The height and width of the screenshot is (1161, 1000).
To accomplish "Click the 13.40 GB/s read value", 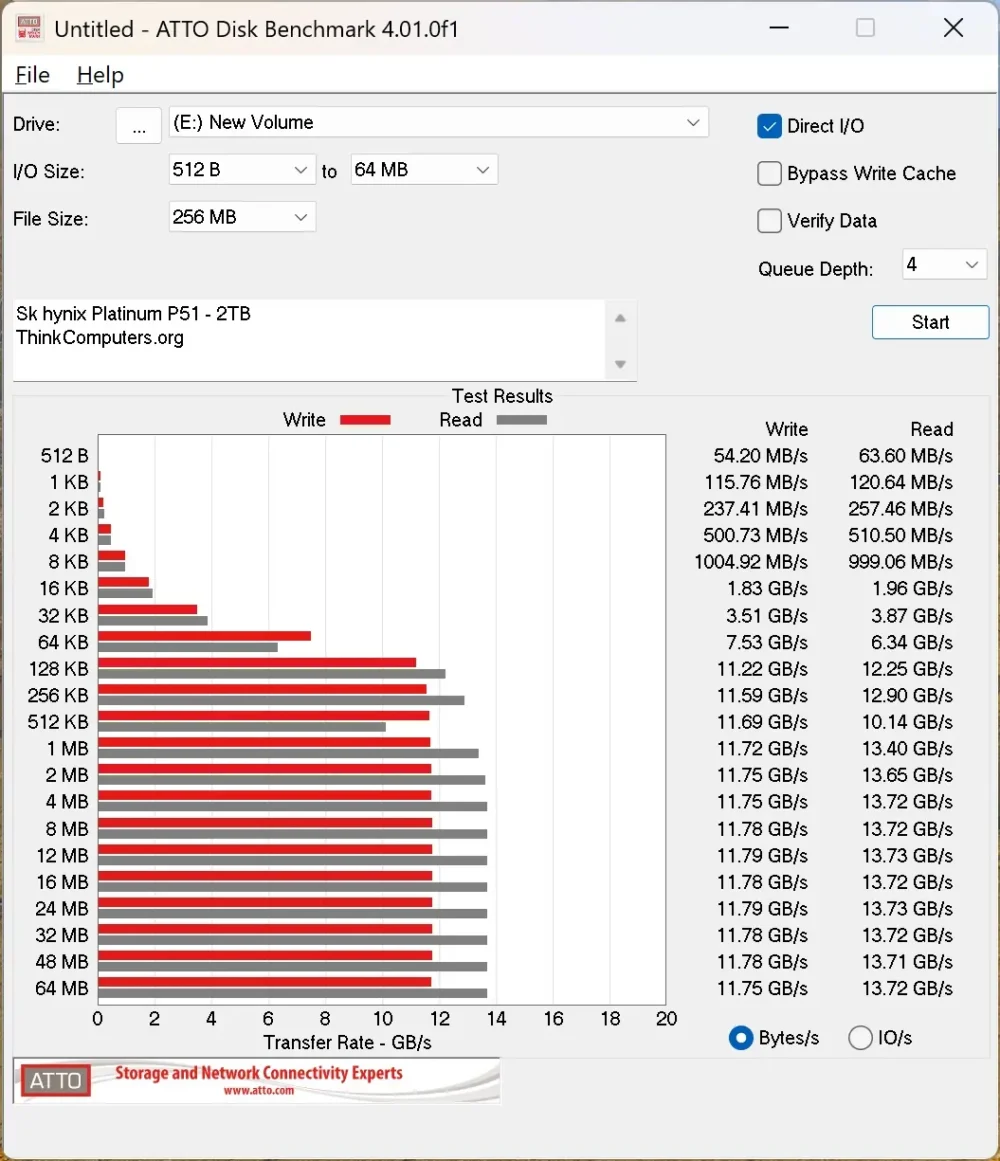I will click(x=907, y=749).
